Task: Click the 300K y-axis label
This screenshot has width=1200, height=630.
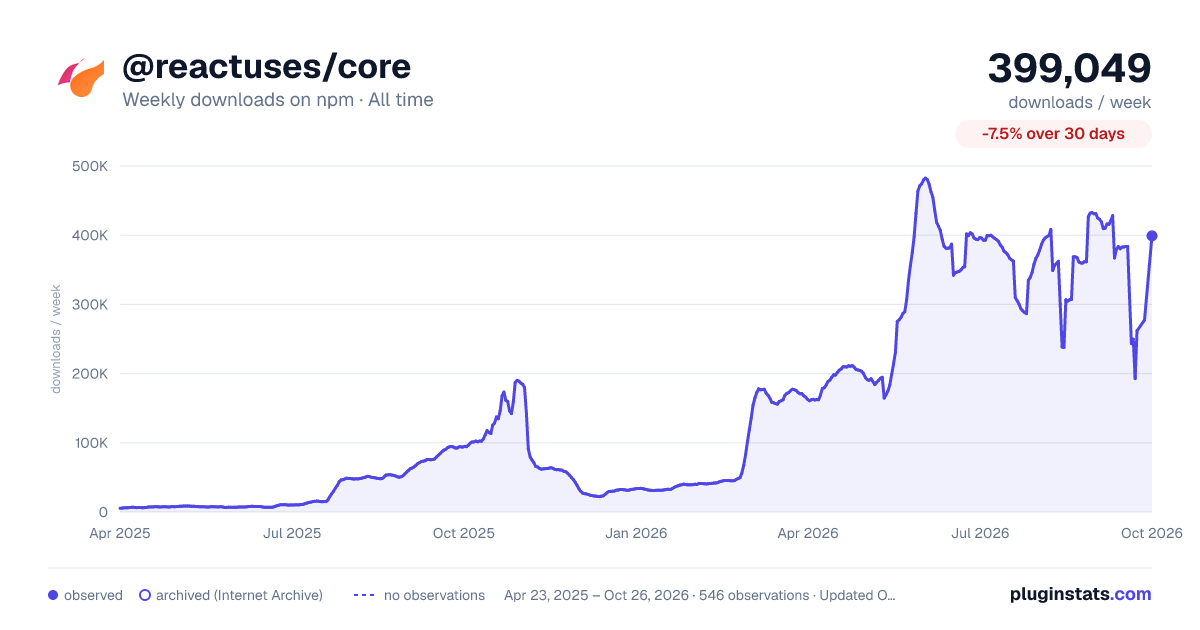Action: click(x=91, y=304)
